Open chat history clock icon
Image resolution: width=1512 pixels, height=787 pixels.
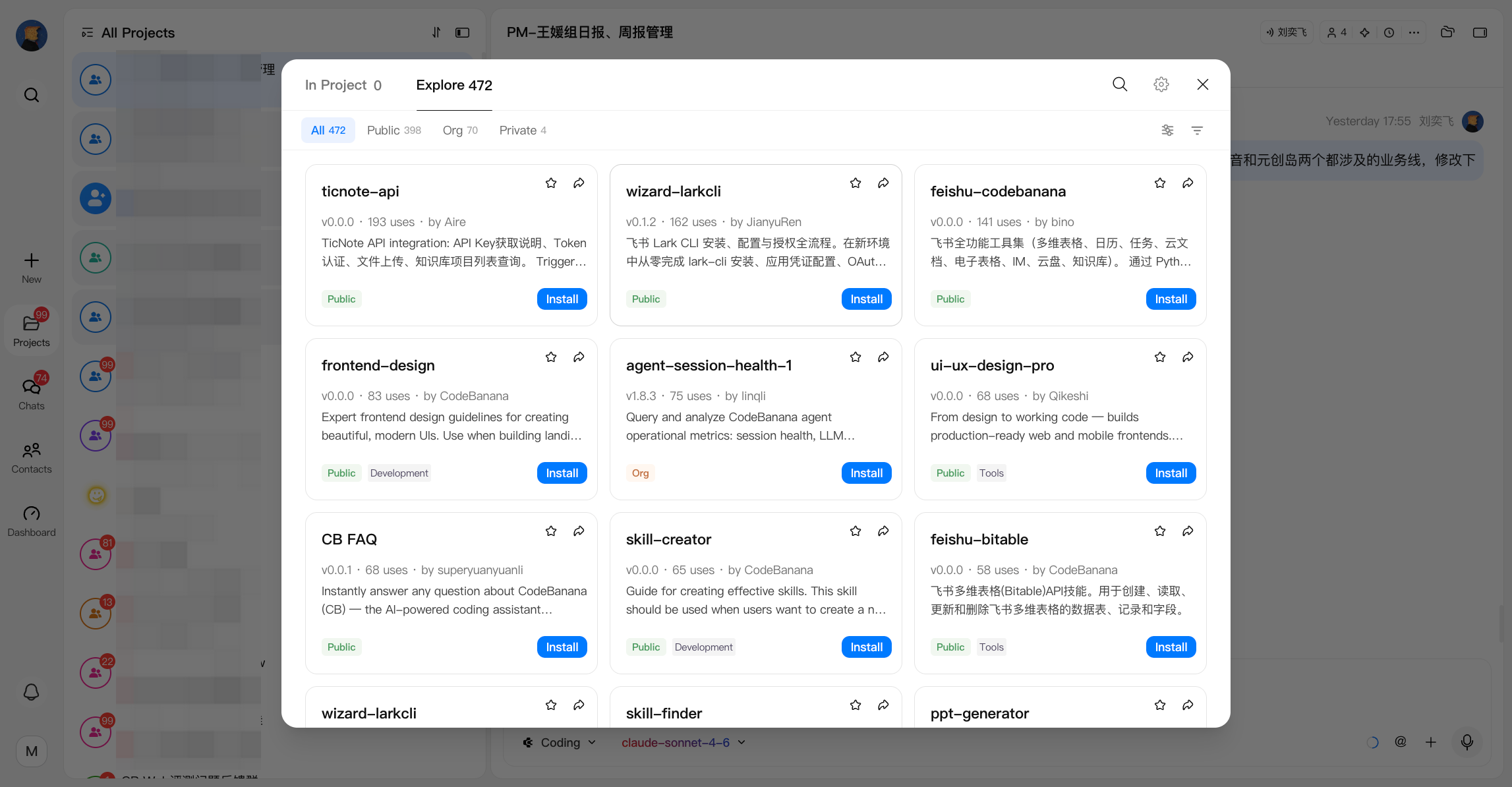[x=1389, y=32]
